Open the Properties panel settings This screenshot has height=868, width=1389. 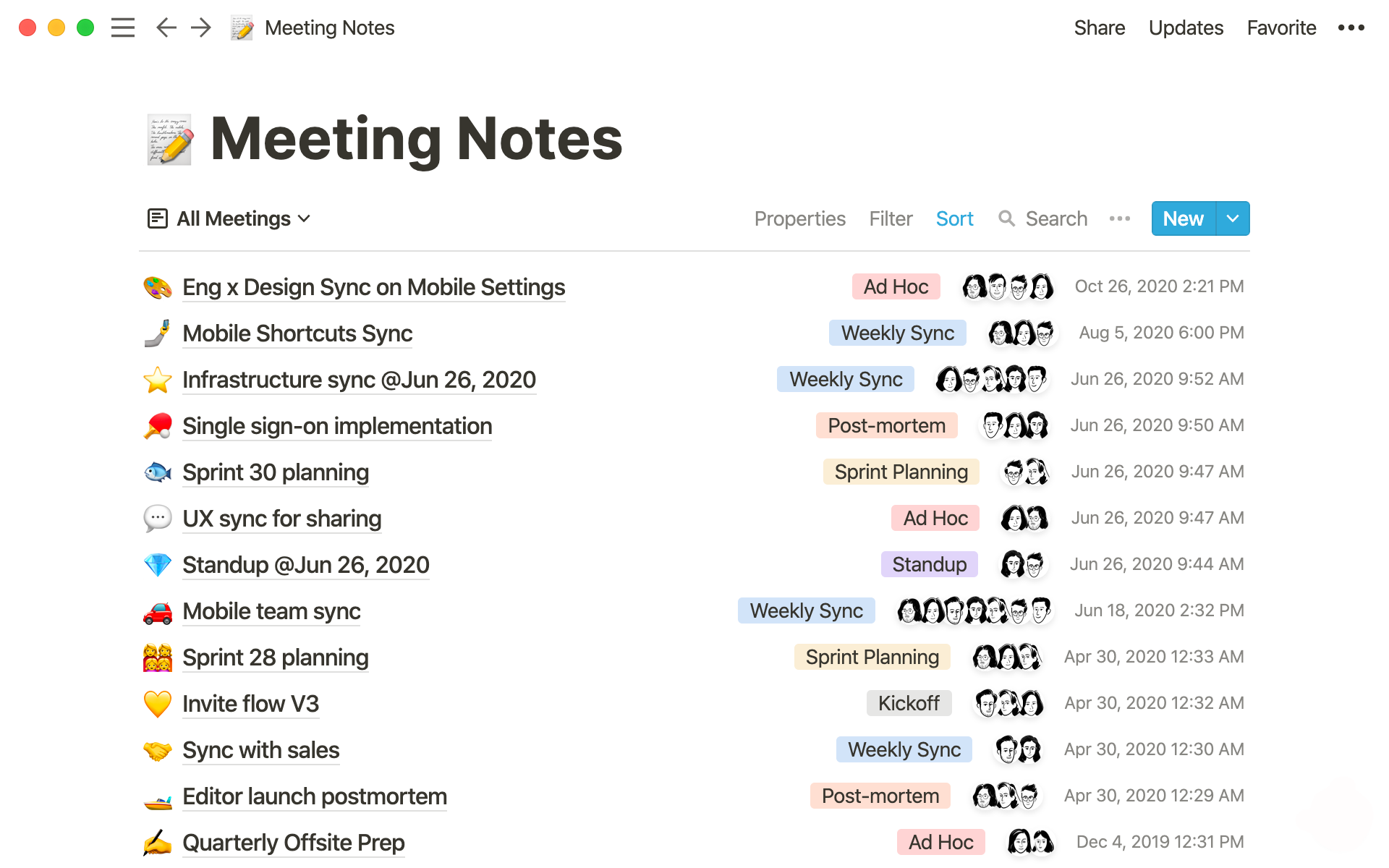coord(799,218)
